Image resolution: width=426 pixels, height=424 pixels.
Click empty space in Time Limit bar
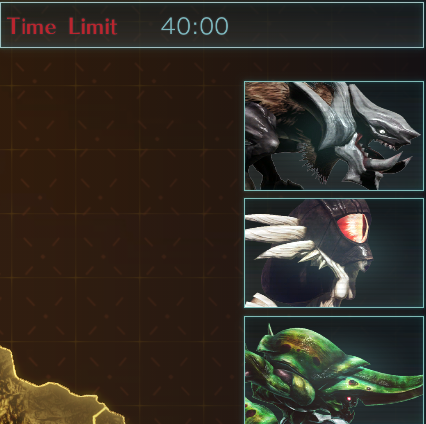tap(323, 26)
